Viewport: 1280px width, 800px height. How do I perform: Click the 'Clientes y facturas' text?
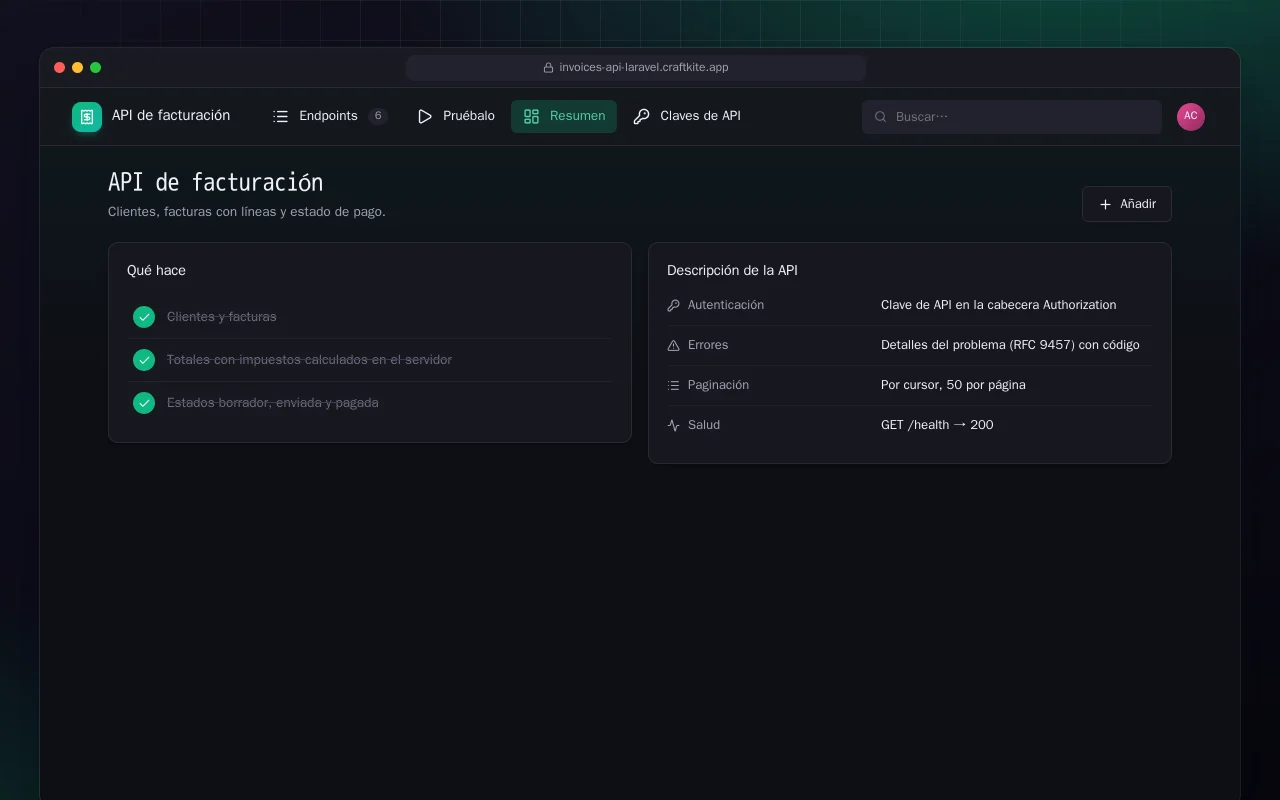click(222, 317)
